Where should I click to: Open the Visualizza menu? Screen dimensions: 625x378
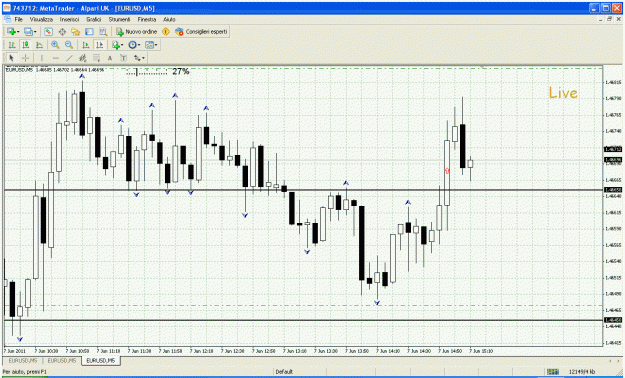(41, 19)
